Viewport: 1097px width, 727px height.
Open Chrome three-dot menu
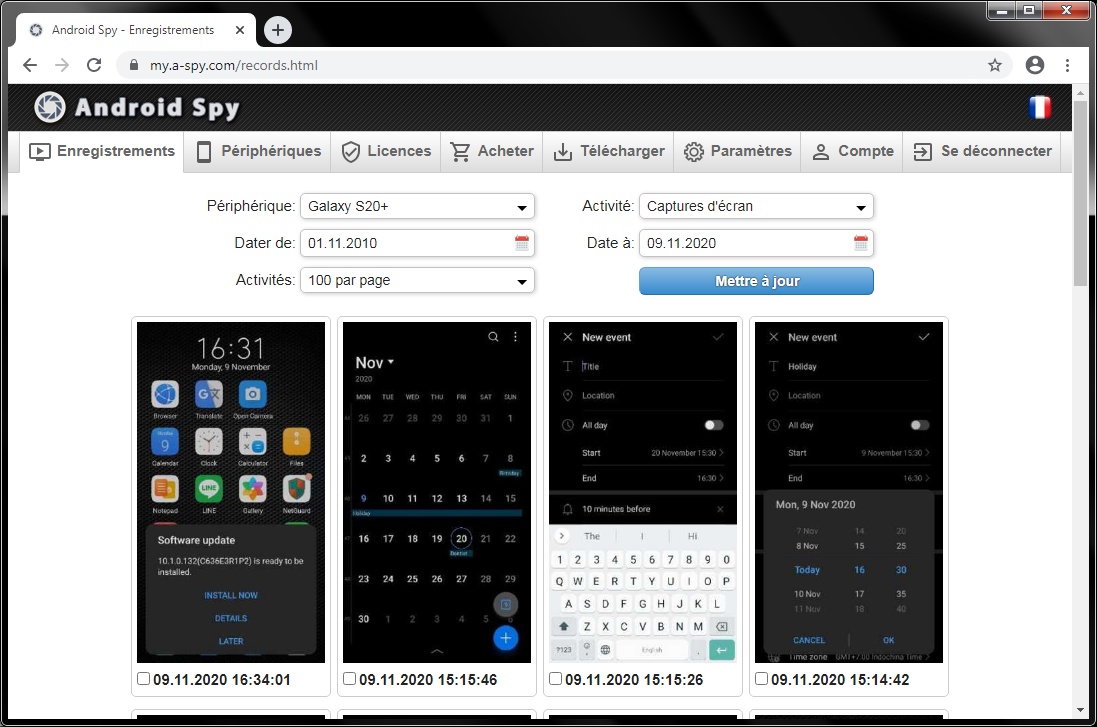pos(1067,65)
